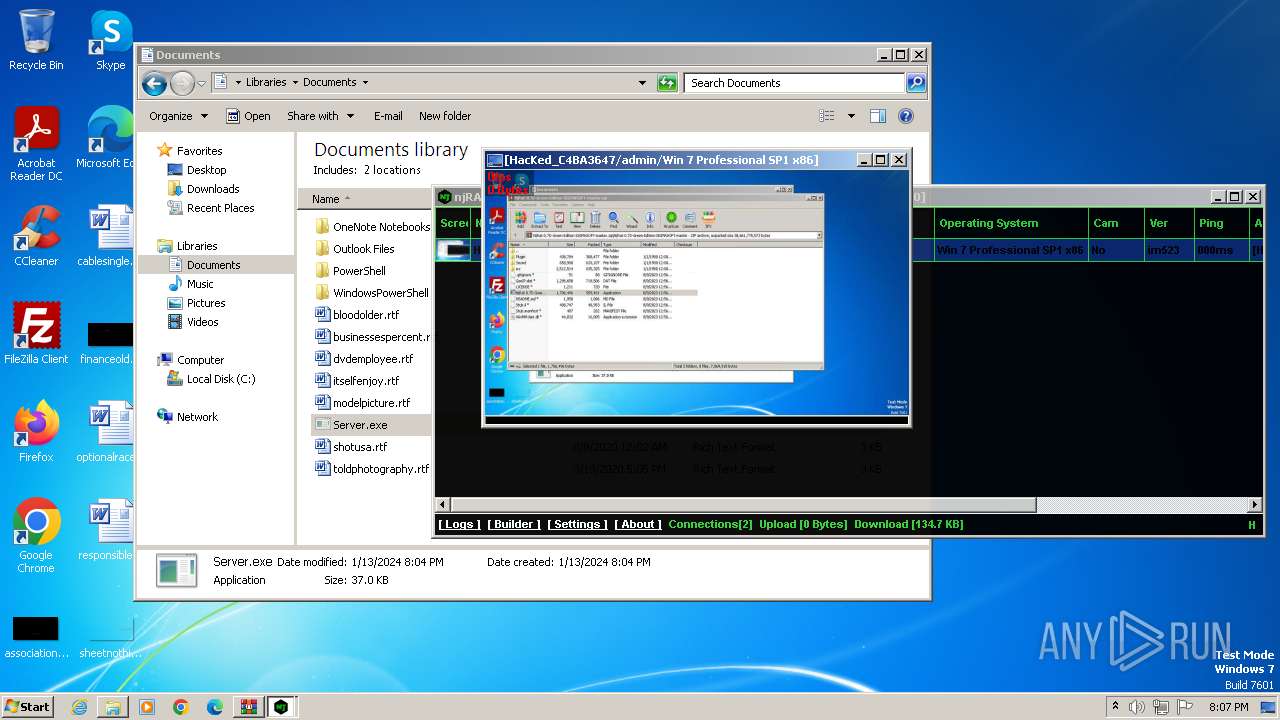
Task: Click the Open toolbar button
Action: pos(248,116)
